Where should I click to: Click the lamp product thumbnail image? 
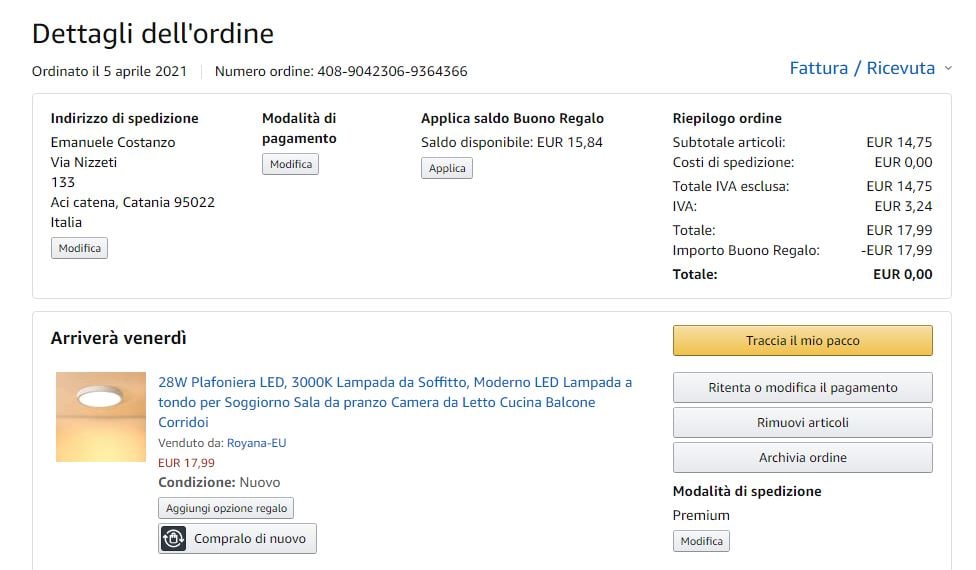click(101, 417)
